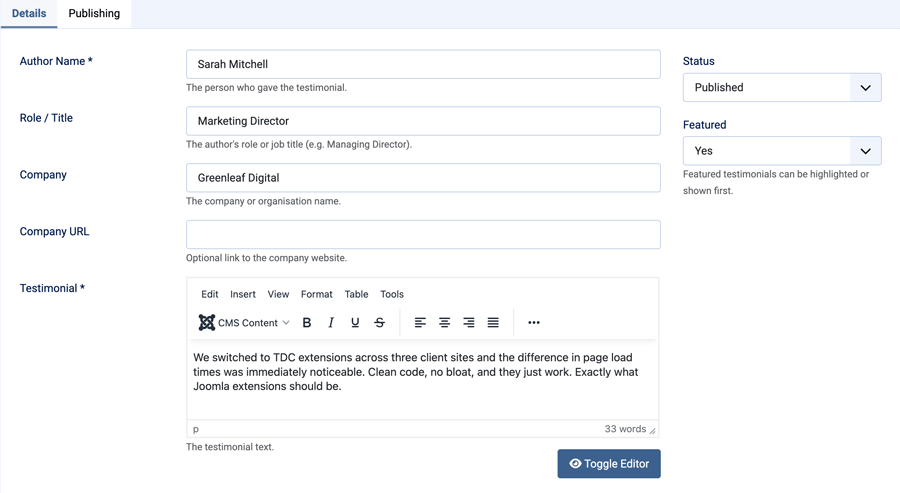Open the editor Insert menu
This screenshot has height=493, width=900.
click(243, 294)
